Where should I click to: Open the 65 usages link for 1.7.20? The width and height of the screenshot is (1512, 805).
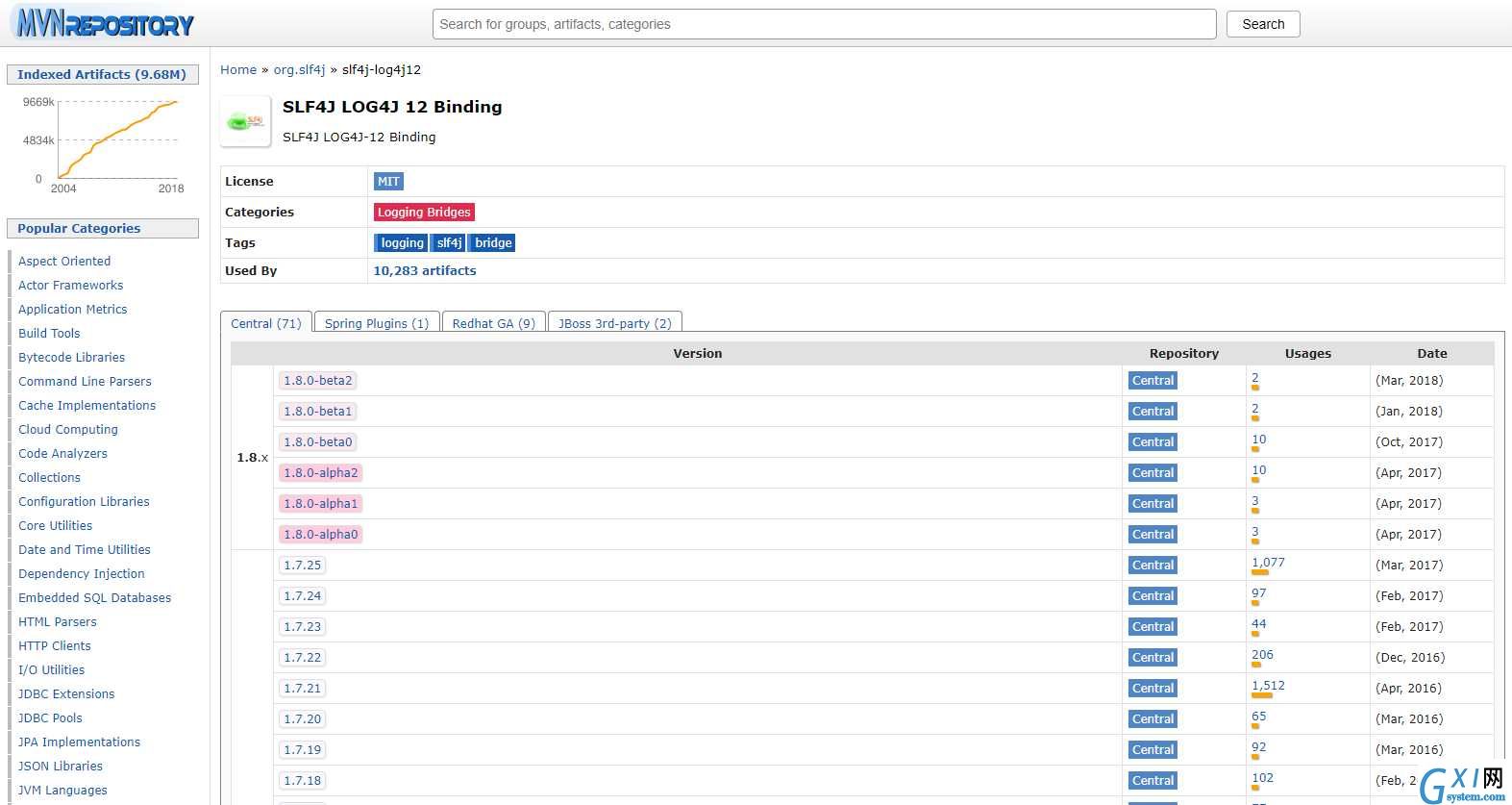[1258, 717]
